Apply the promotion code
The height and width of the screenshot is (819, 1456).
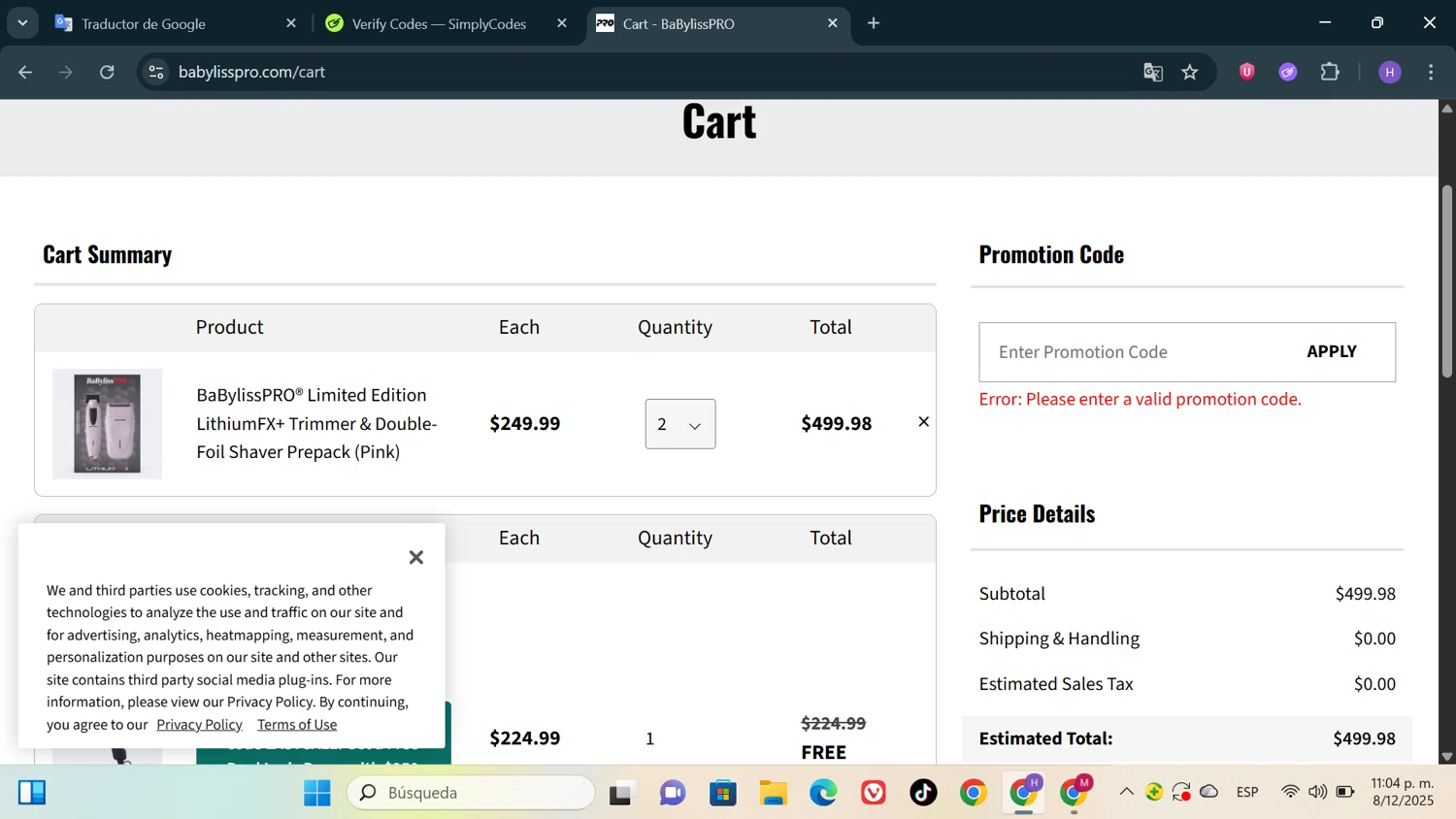1332,351
